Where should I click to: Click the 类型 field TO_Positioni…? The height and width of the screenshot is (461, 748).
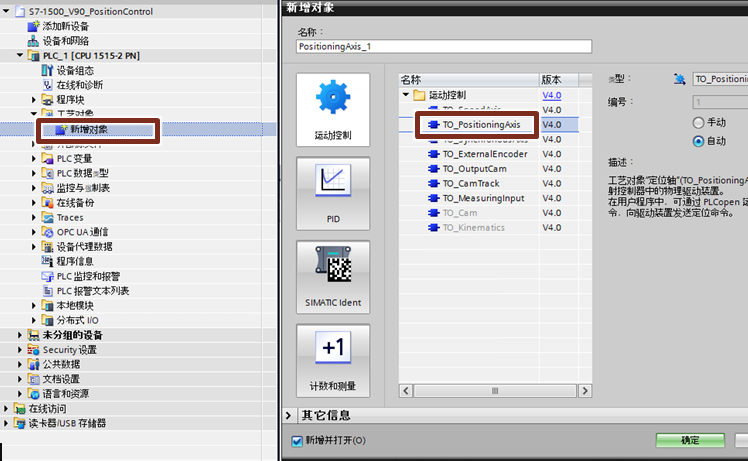[x=720, y=79]
